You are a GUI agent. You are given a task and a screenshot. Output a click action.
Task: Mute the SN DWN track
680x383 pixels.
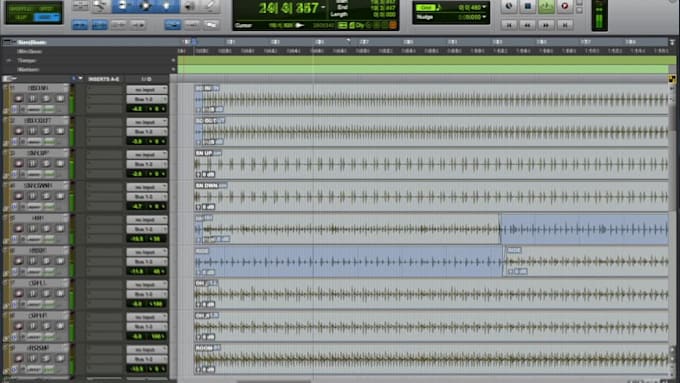point(60,196)
